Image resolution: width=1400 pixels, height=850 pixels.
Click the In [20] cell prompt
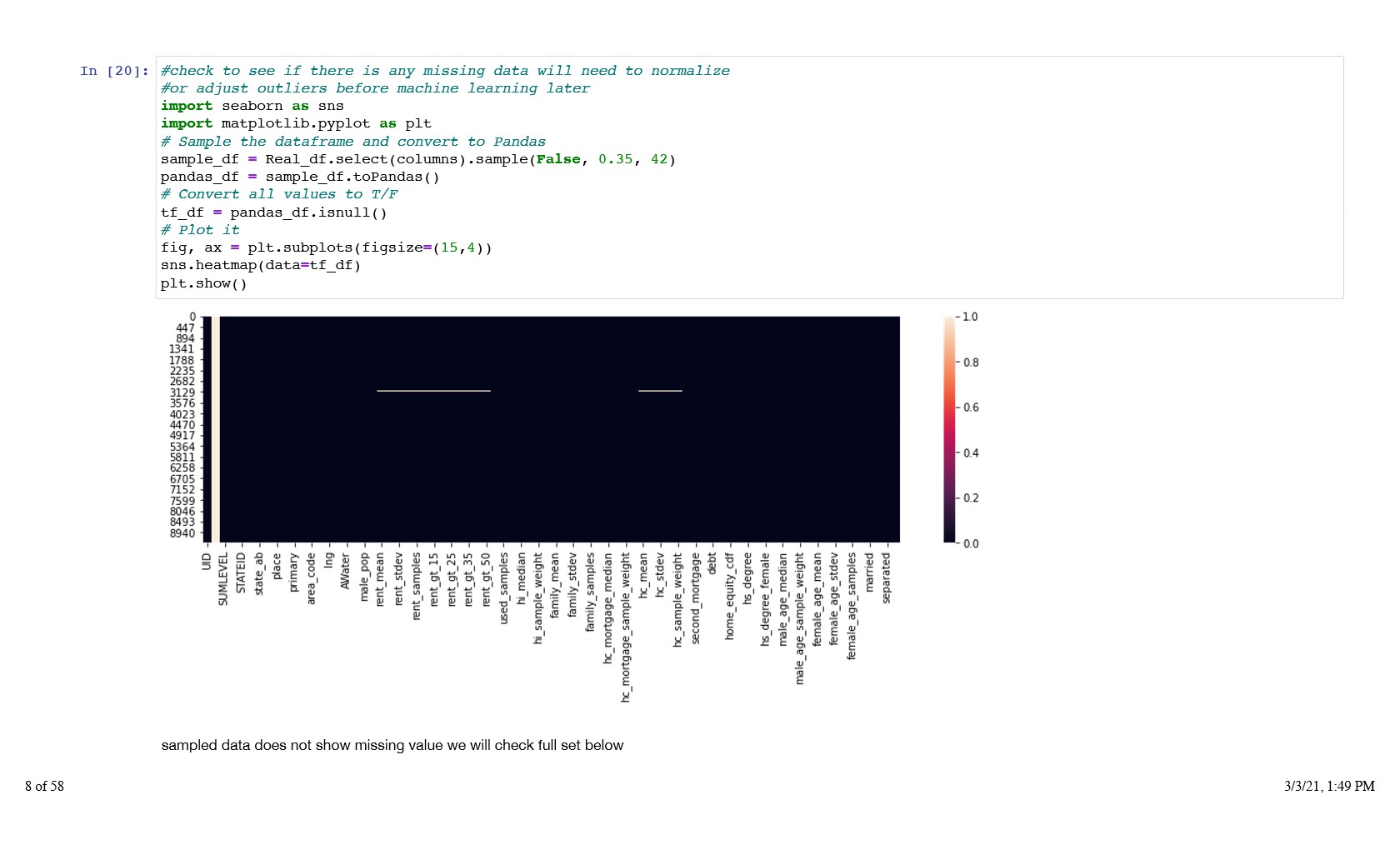click(x=114, y=72)
